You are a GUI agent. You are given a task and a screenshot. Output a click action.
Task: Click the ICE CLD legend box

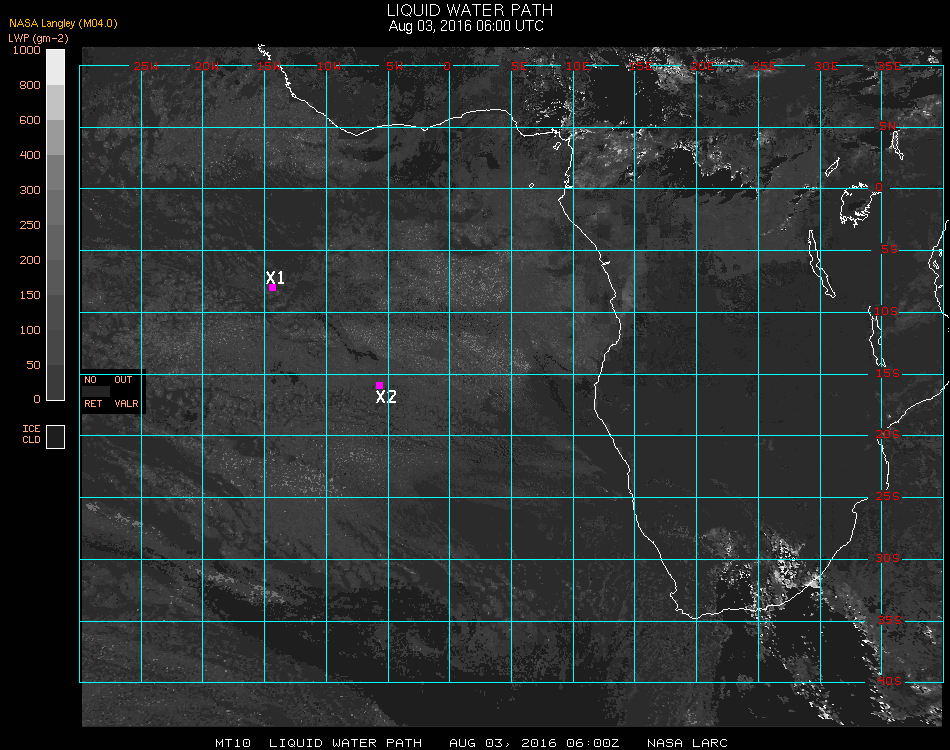(x=56, y=437)
